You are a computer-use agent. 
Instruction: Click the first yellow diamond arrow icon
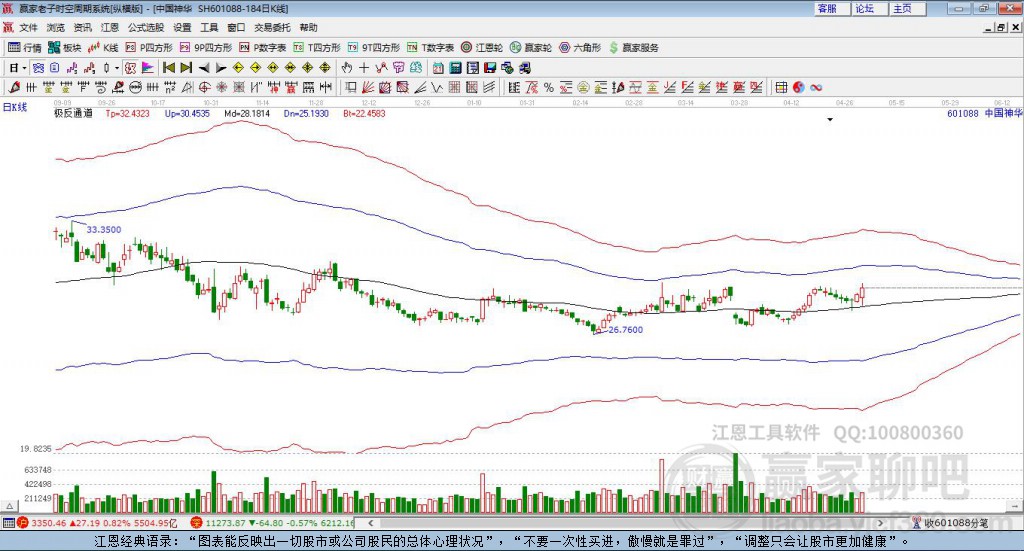tap(238, 68)
